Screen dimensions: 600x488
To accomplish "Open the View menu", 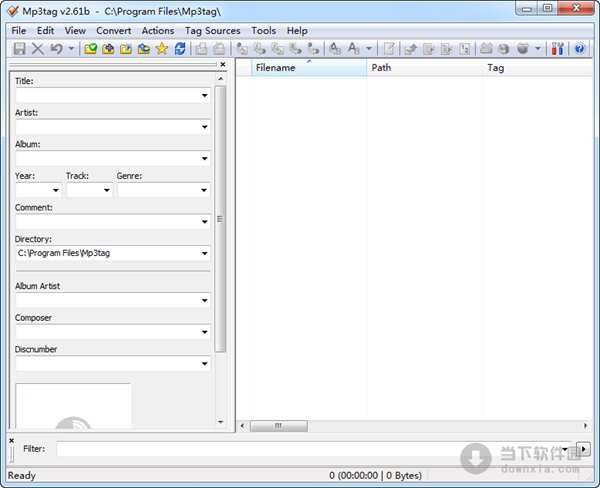I will [x=75, y=31].
